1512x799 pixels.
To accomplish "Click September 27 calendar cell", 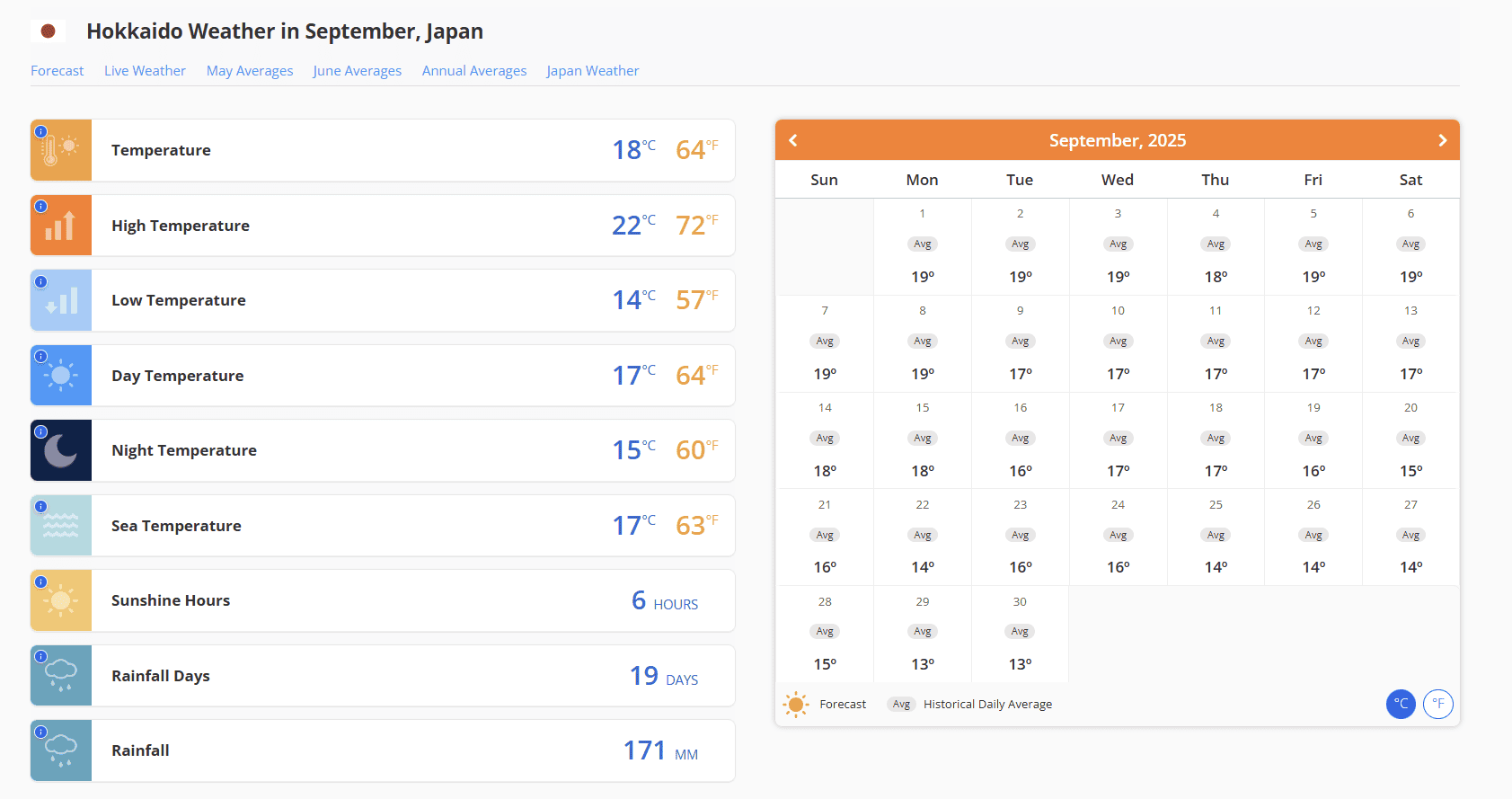I will (x=1411, y=538).
